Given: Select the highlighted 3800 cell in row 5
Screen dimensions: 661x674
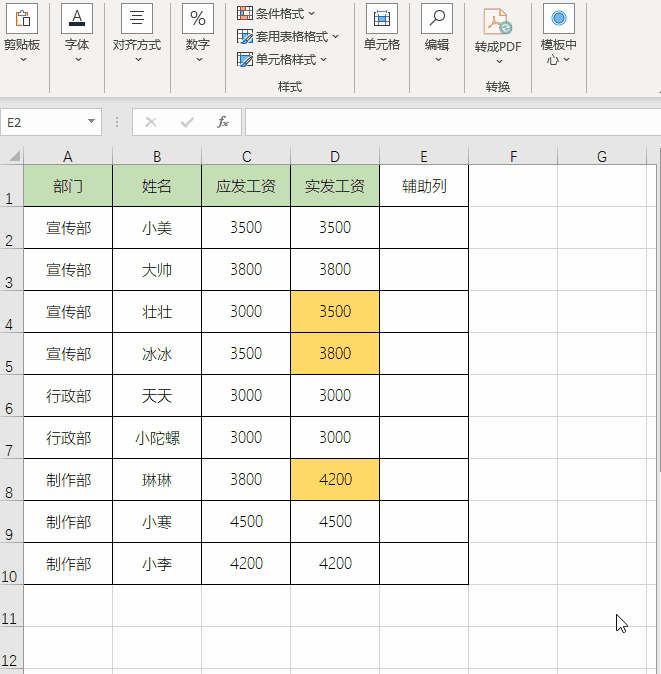Looking at the screenshot, I should pos(335,353).
